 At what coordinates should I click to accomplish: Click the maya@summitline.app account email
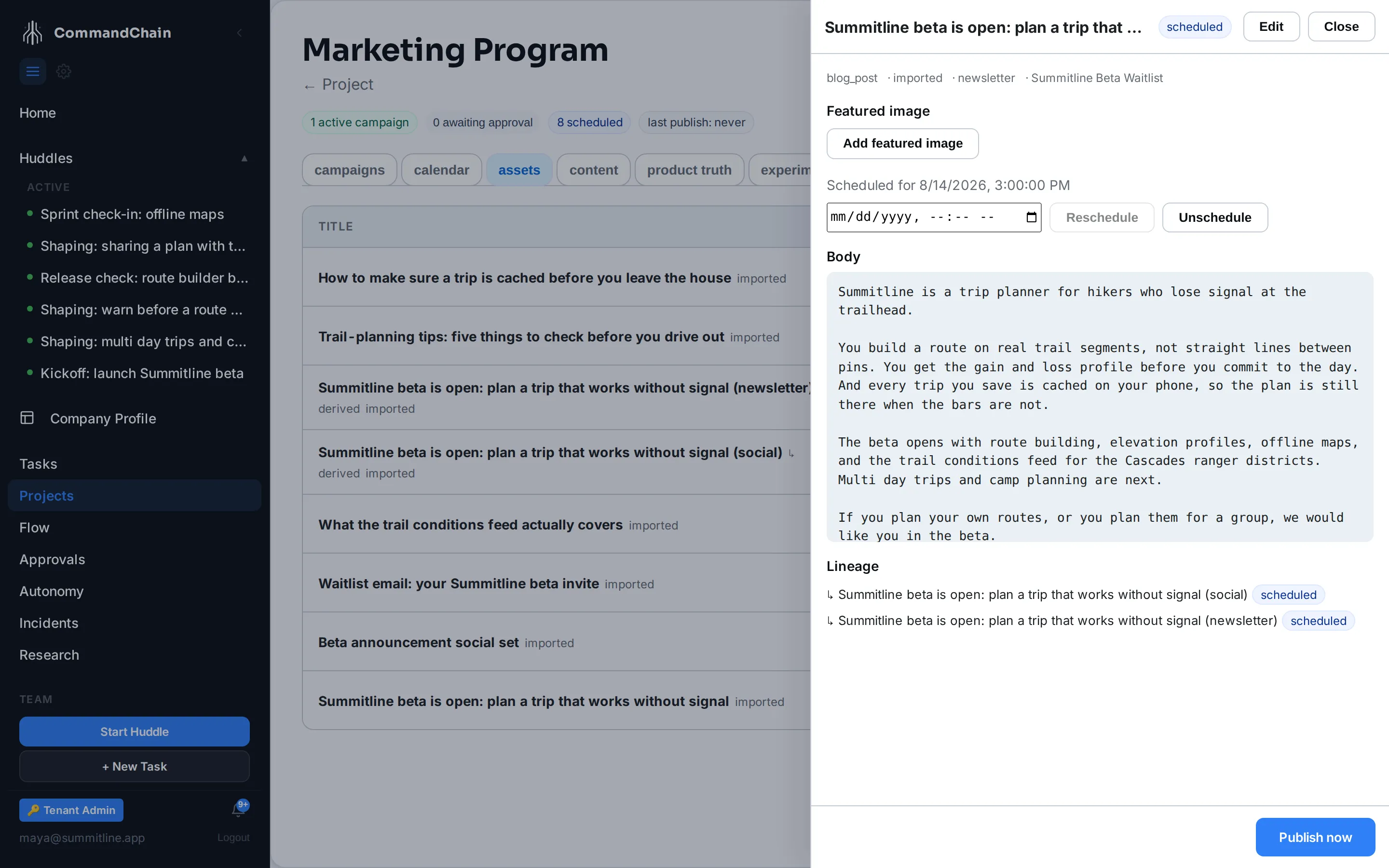click(82, 838)
